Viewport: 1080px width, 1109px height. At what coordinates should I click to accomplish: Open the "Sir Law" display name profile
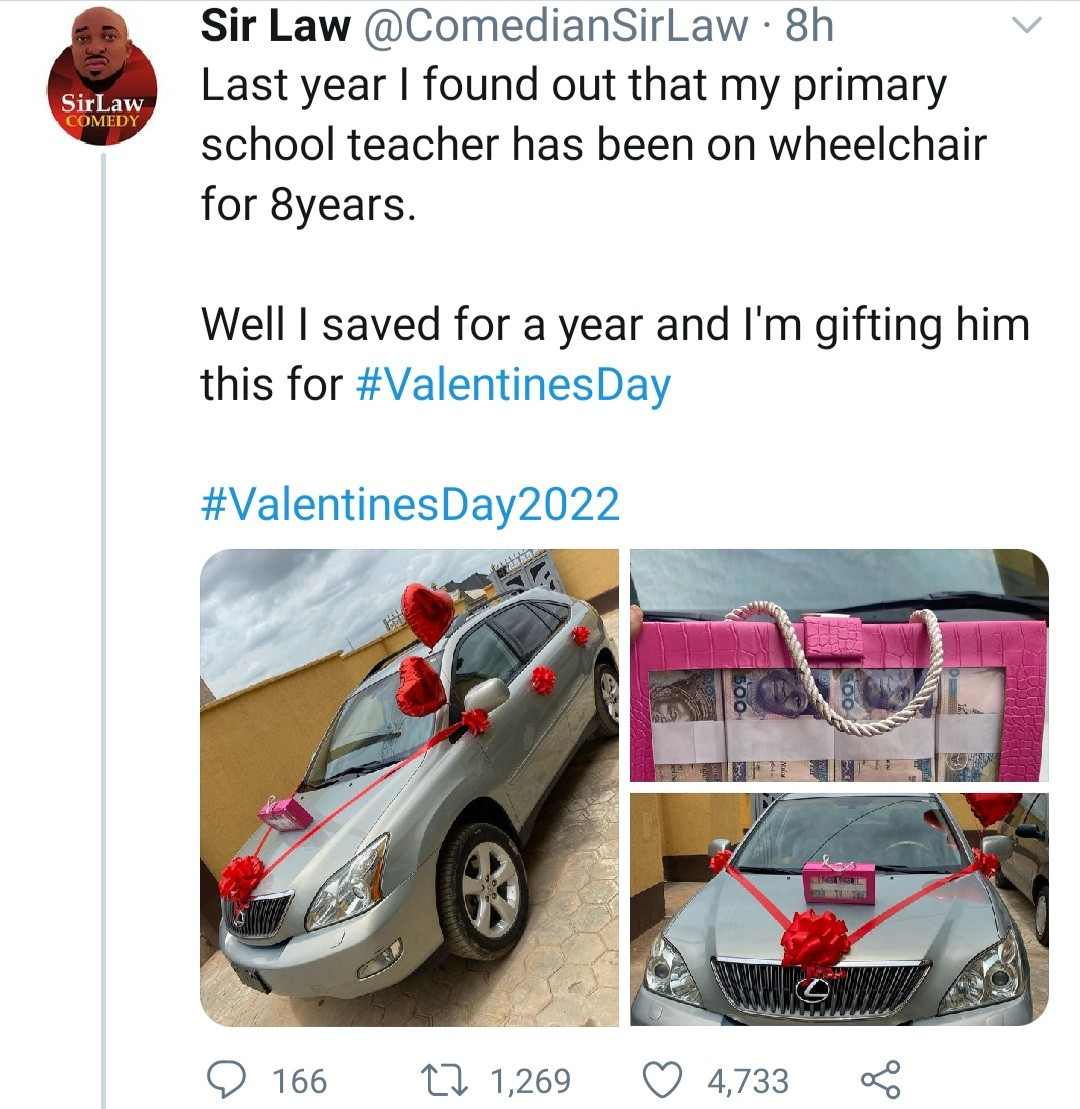pos(275,27)
